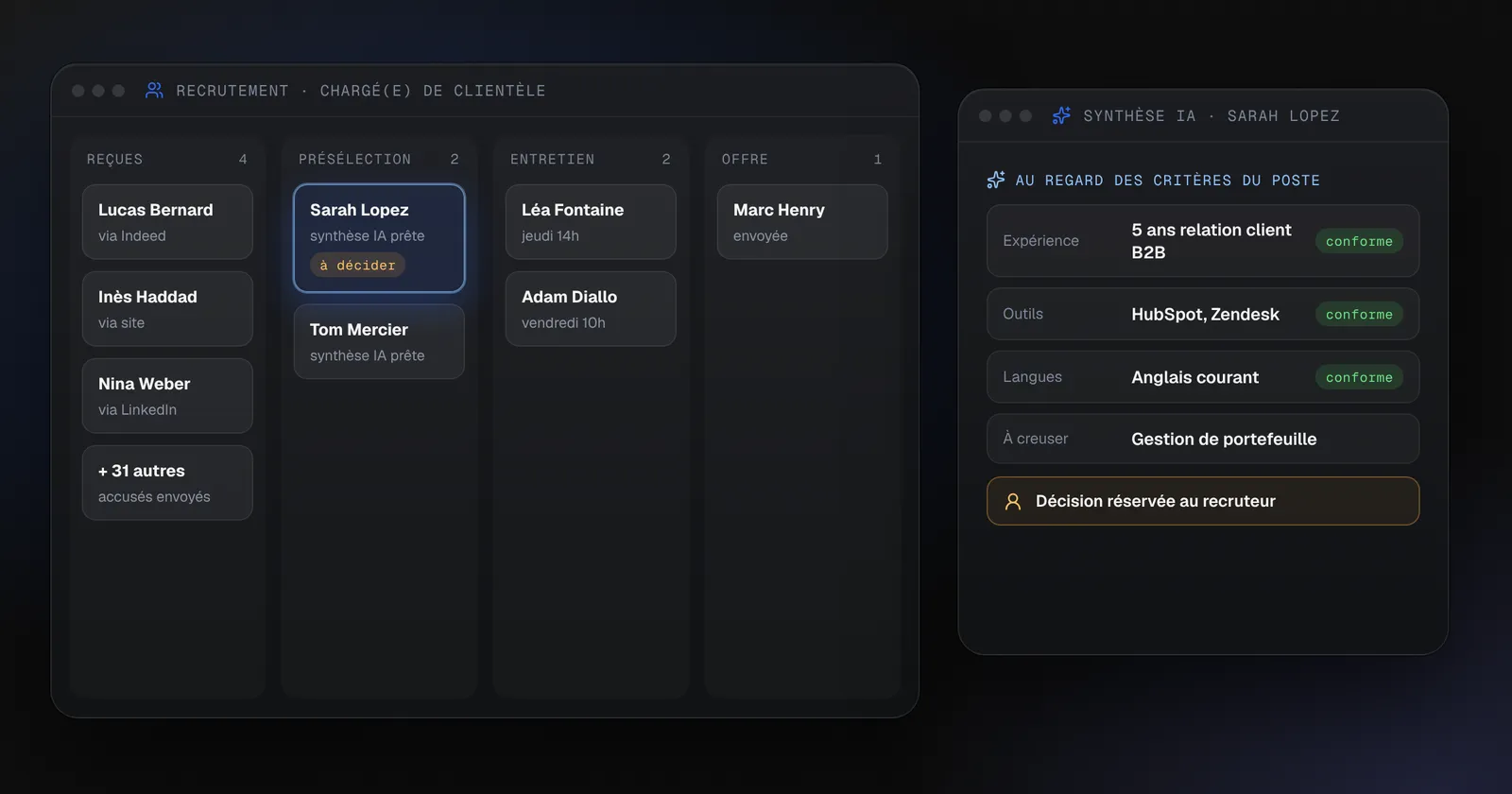Click 'envoyée' status under Marc Henry

[761, 235]
